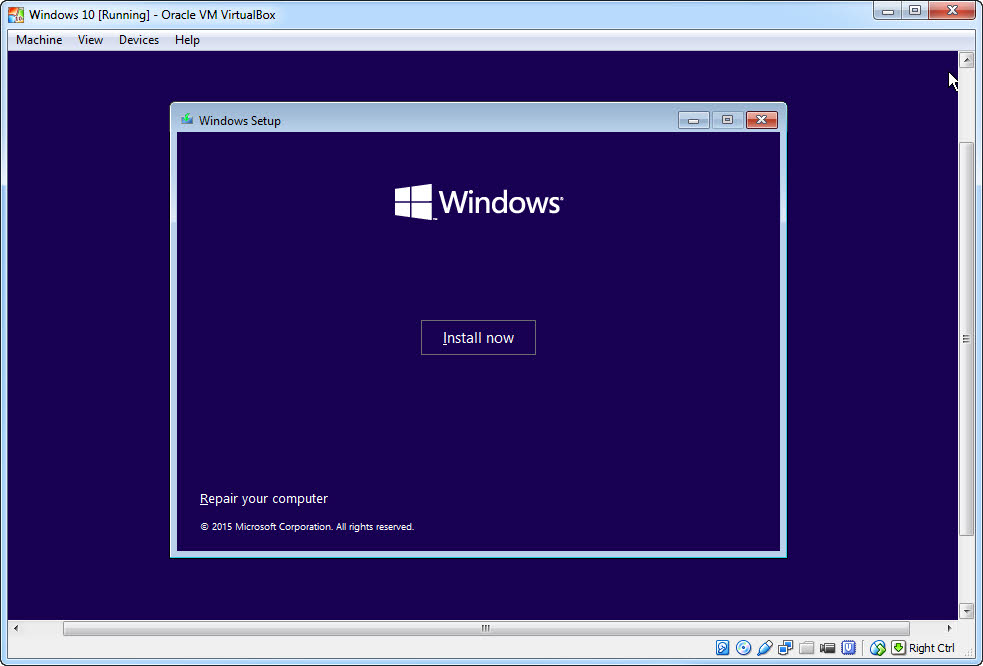Image resolution: width=983 pixels, height=666 pixels.
Task: Click the horizontal scrollbar right arrow
Action: click(x=949, y=628)
